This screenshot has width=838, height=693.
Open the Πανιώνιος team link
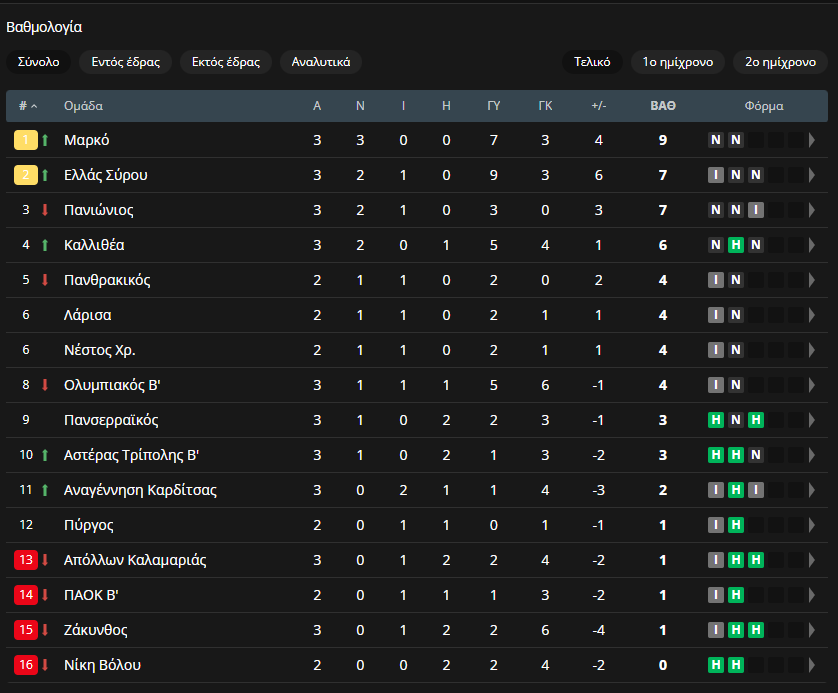coord(99,210)
